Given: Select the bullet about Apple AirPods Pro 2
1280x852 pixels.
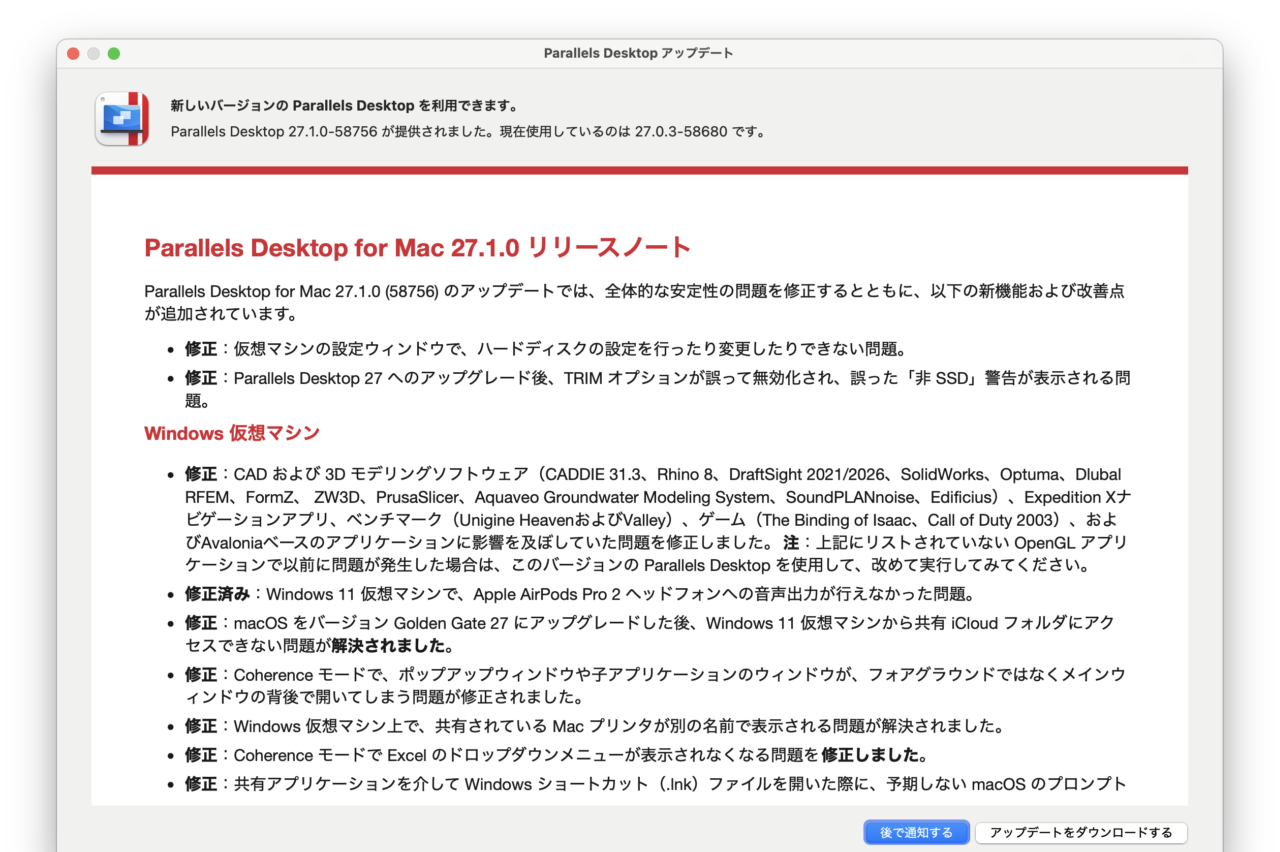Looking at the screenshot, I should (x=580, y=594).
